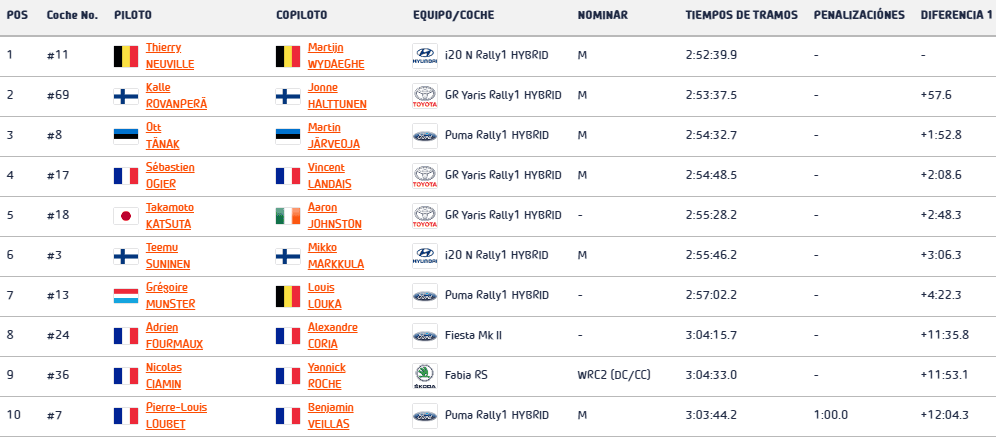Open Thierry Neuville's driver profile link

click(x=170, y=56)
